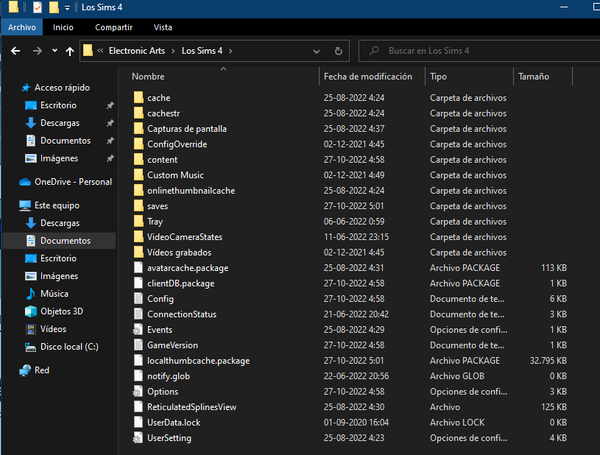Screen dimensions: 600x455
Task: Click Los Sims 4 in the breadcrumb
Action: [202, 51]
